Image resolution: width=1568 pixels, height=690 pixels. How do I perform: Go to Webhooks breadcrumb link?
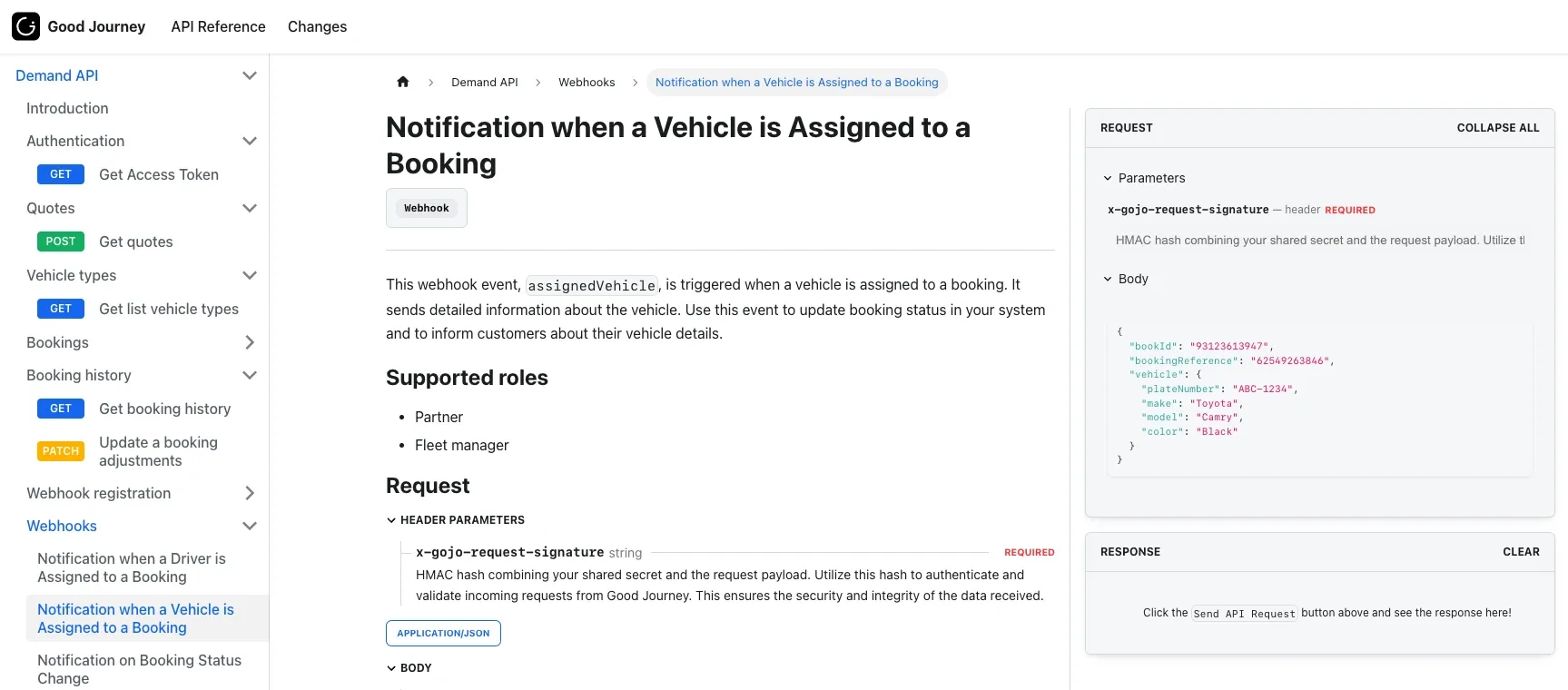(x=587, y=82)
